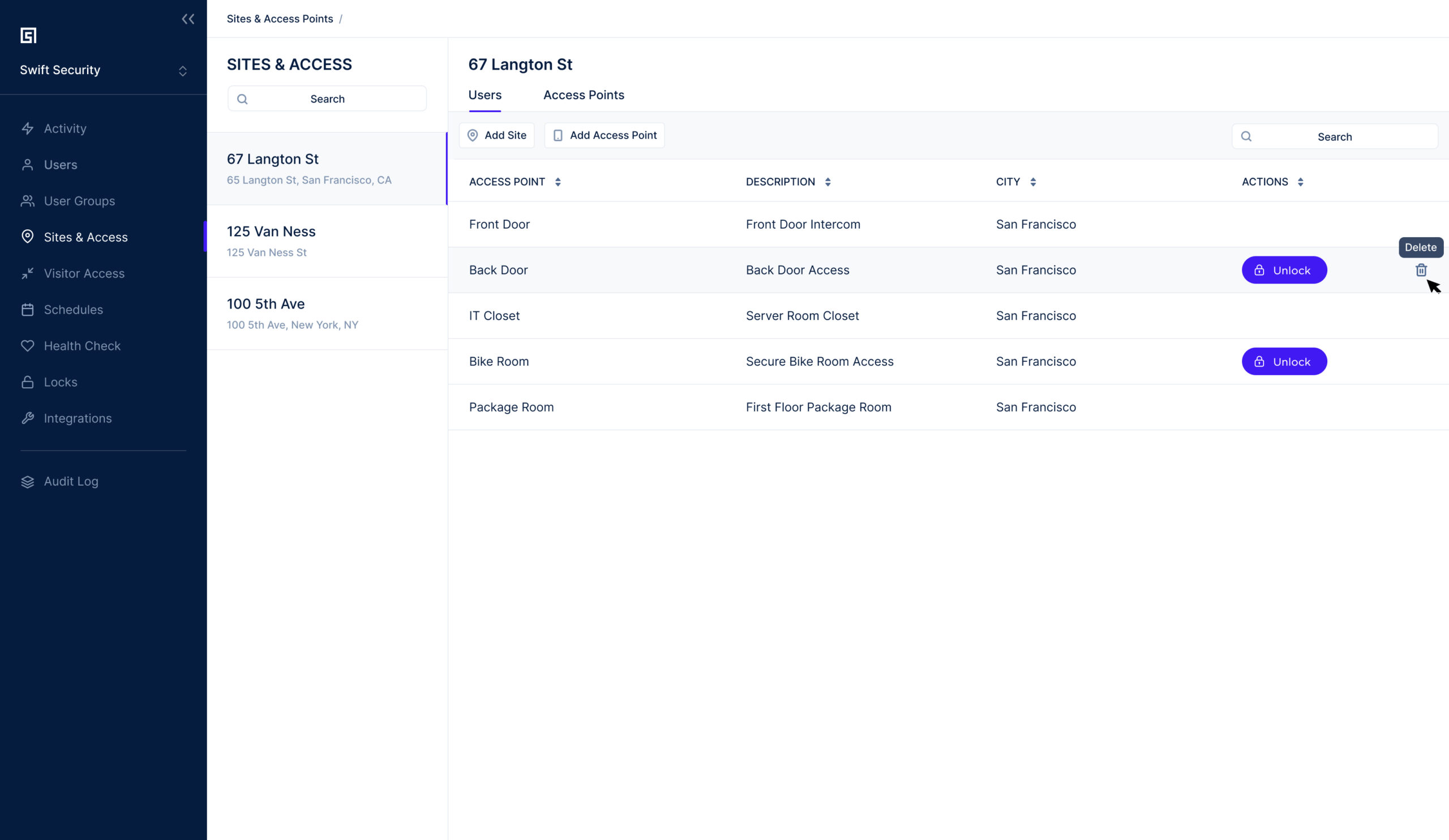
Task: Open Activity from the sidebar
Action: point(65,128)
